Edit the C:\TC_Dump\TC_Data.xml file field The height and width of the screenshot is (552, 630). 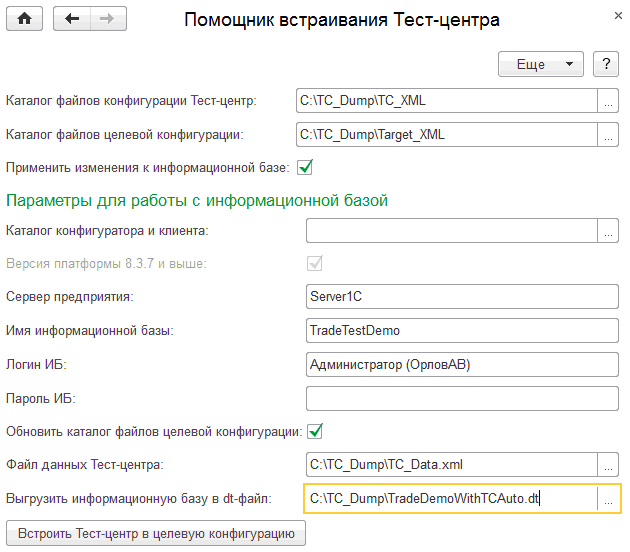coord(452,464)
